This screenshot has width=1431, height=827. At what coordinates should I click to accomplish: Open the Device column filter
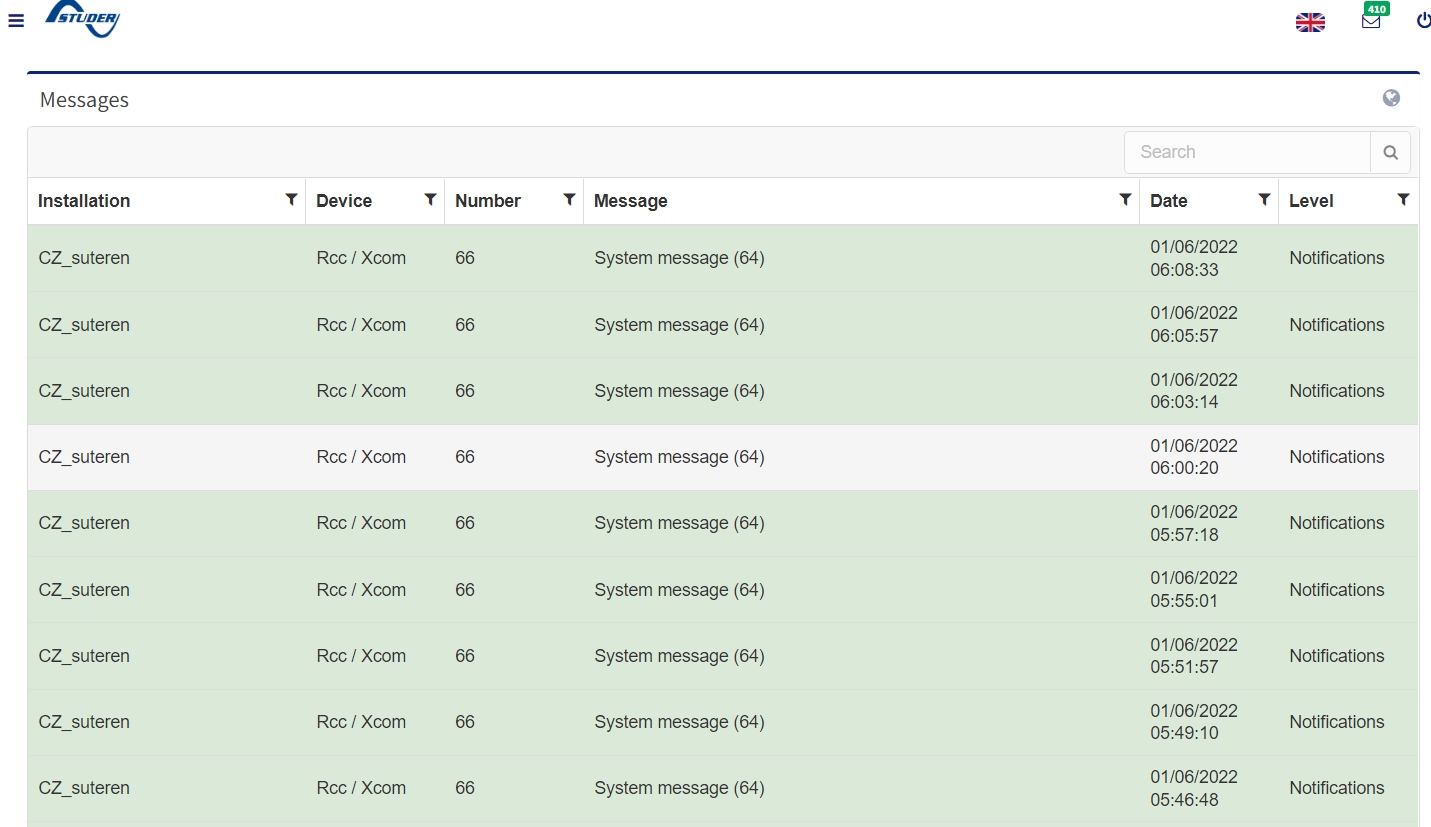click(430, 200)
